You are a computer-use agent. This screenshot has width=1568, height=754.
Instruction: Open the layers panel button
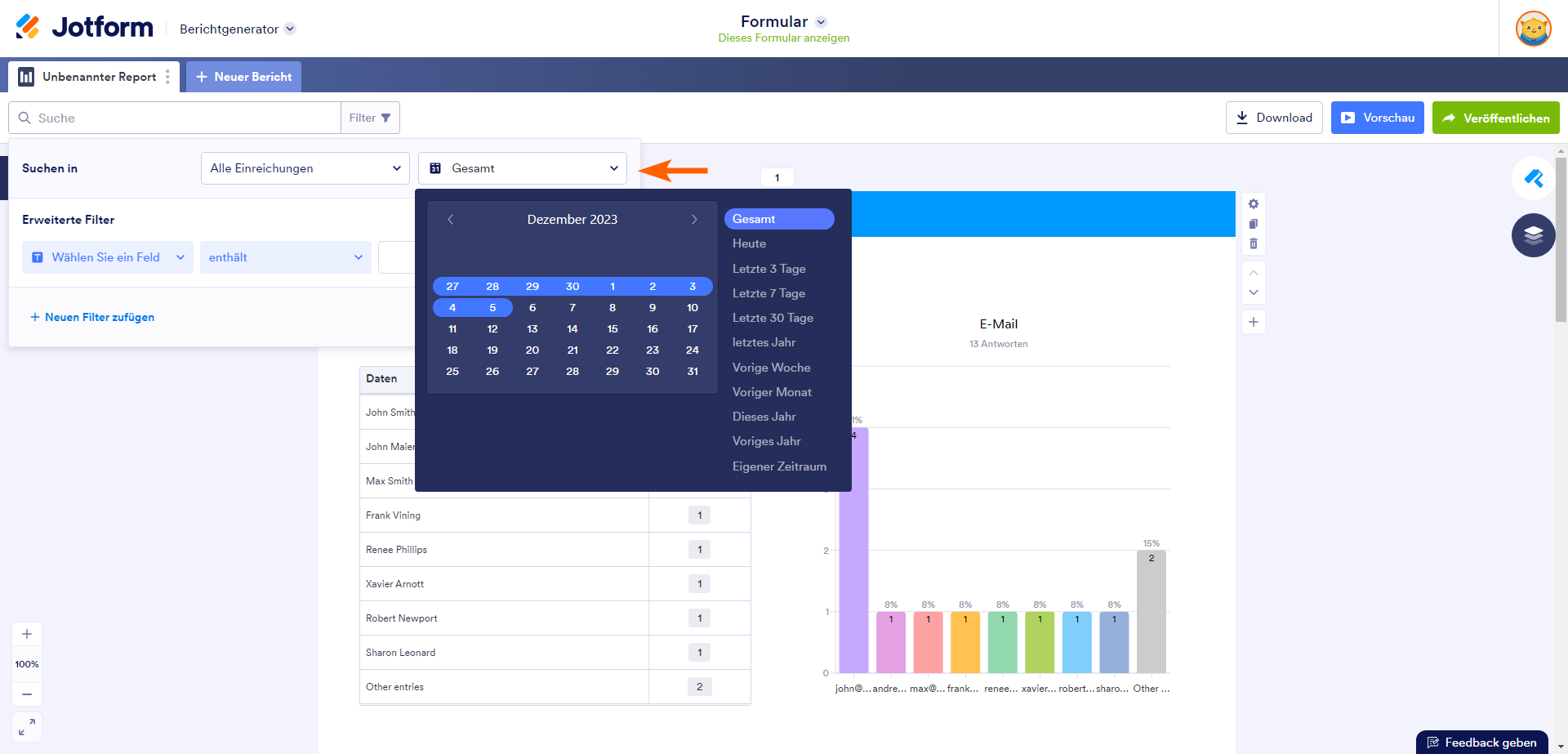(x=1533, y=235)
